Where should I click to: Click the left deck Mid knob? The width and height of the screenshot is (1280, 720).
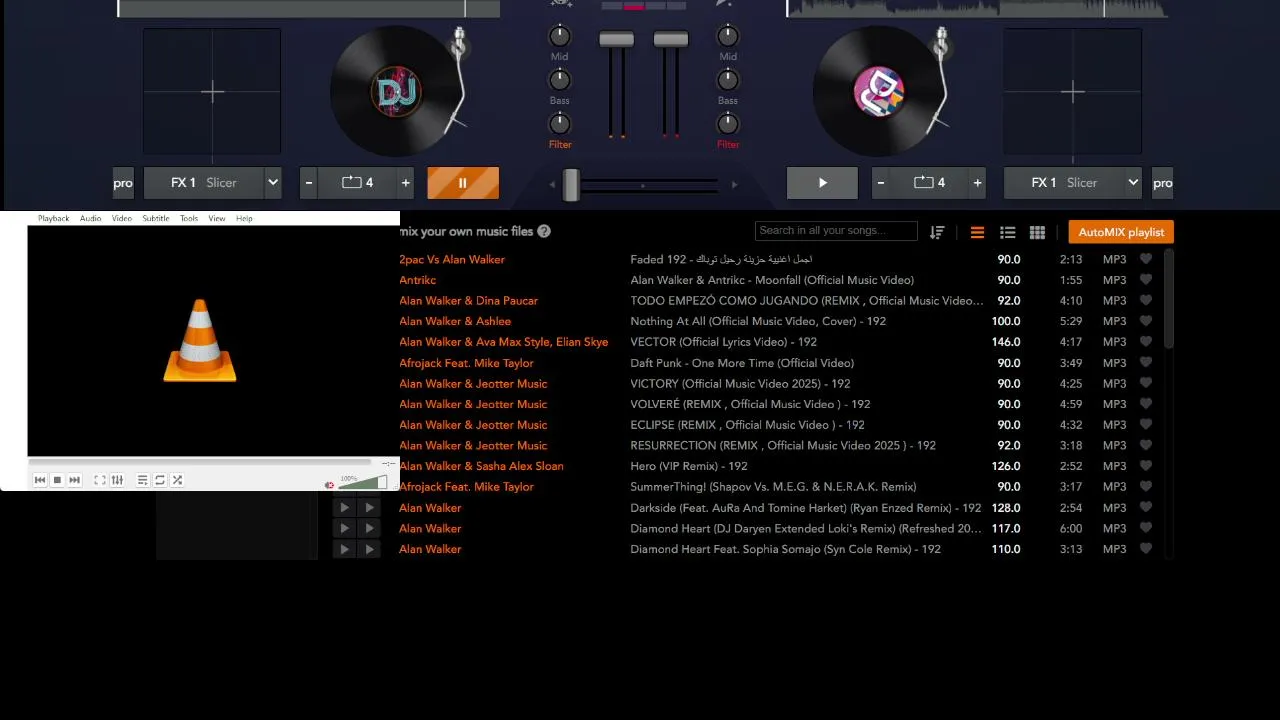560,36
